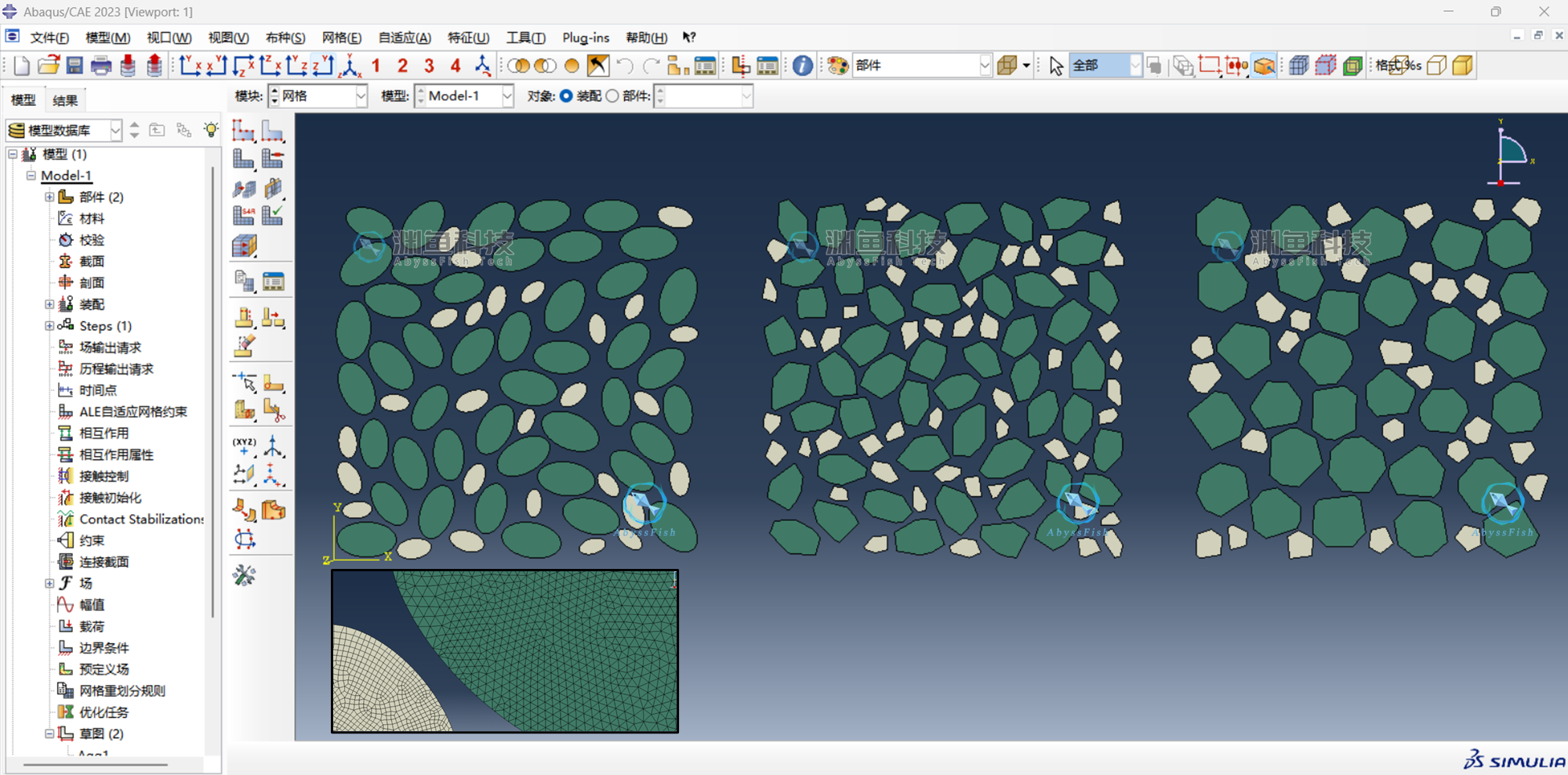Click the selection arrow pointer icon

1056,66
